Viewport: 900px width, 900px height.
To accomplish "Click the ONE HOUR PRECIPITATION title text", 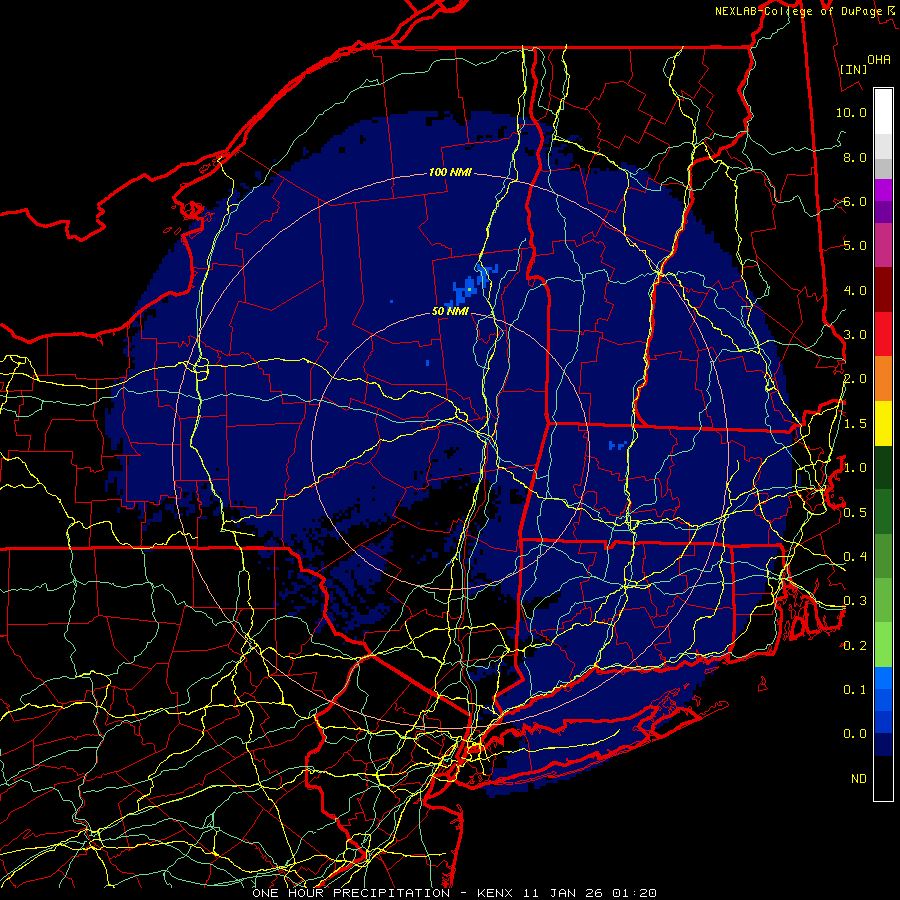I will point(351,893).
